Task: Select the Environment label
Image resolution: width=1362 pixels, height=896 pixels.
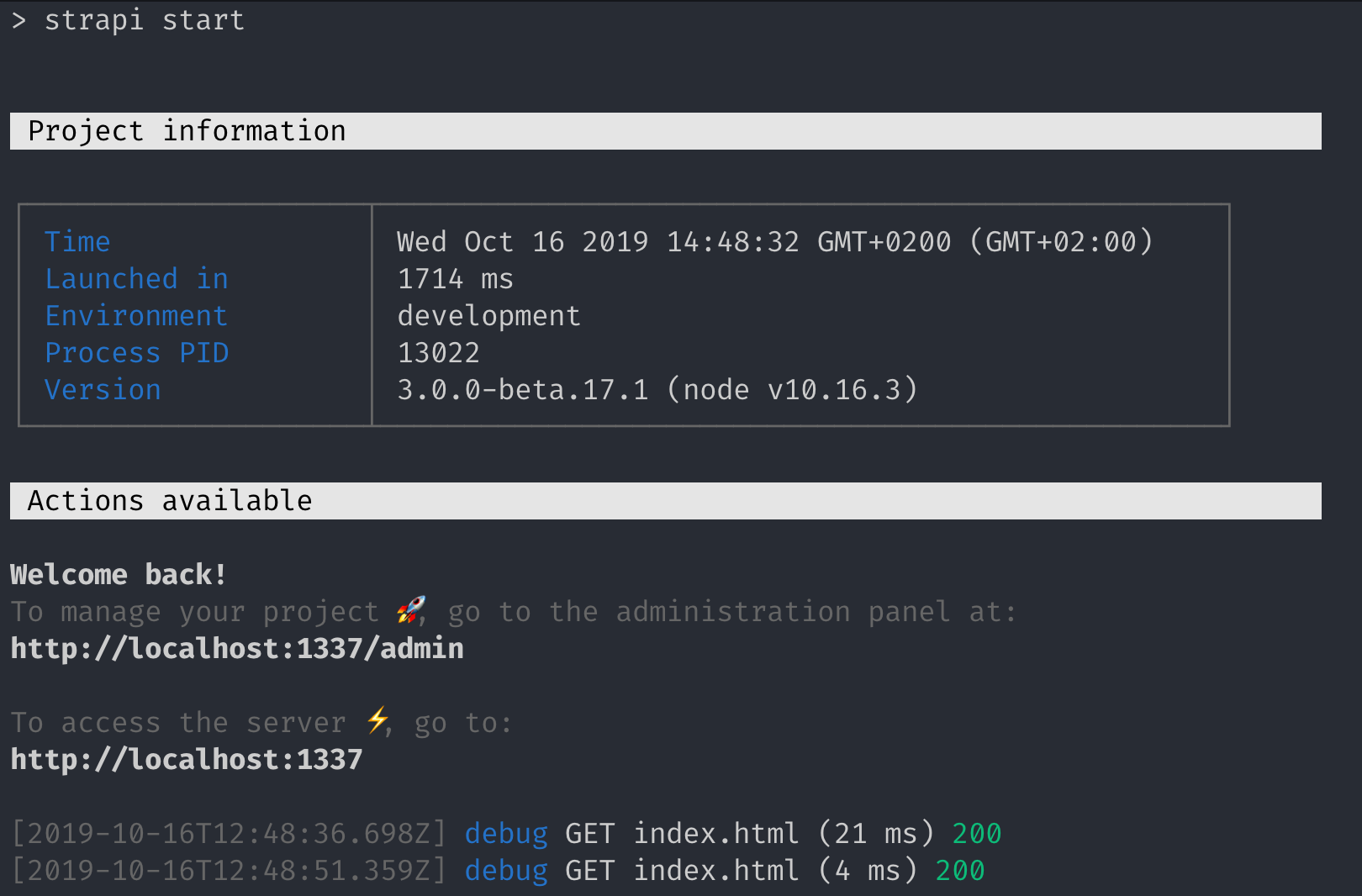Action: (x=136, y=316)
